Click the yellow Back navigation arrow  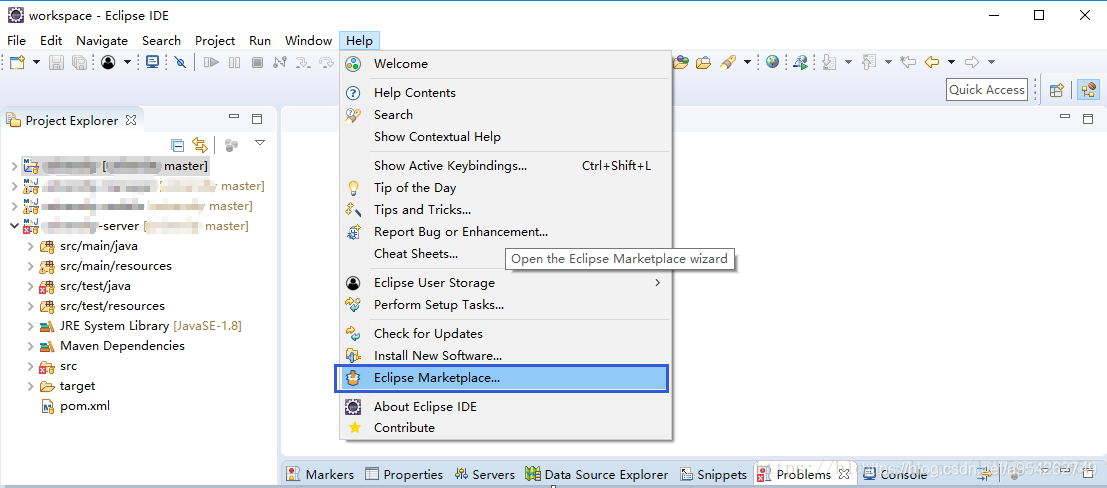tap(932, 62)
